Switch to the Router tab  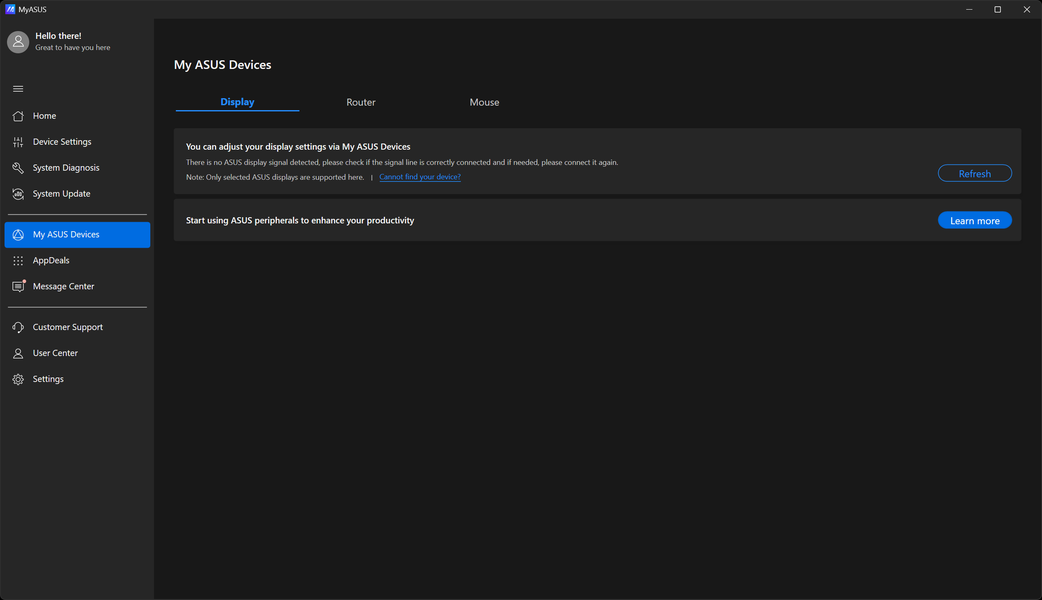click(361, 102)
